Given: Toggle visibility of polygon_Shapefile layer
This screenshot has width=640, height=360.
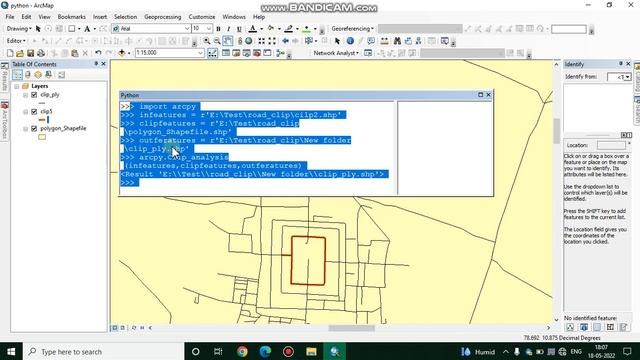Looking at the screenshot, I should [x=34, y=129].
